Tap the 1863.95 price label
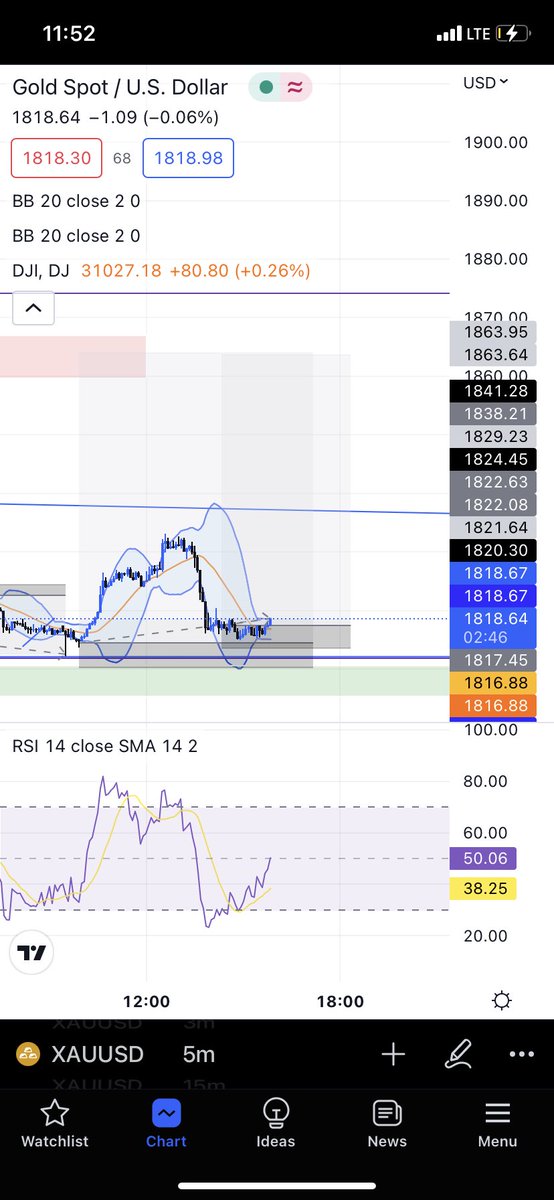 [493, 332]
